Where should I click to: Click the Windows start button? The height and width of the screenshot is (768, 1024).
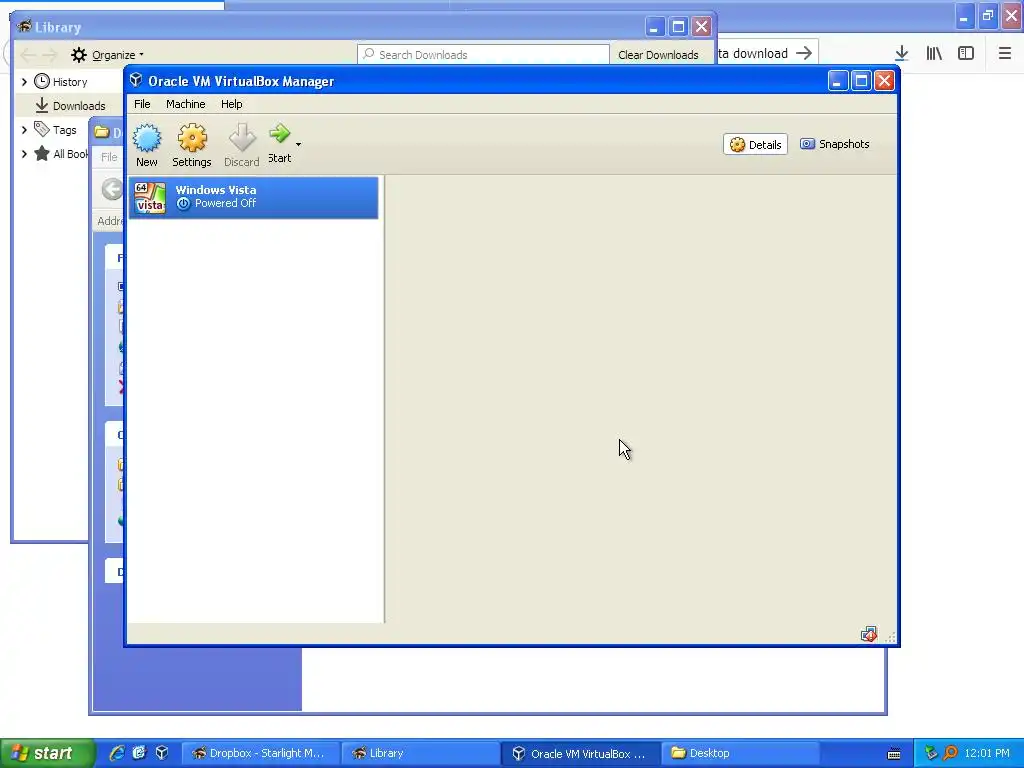[47, 753]
